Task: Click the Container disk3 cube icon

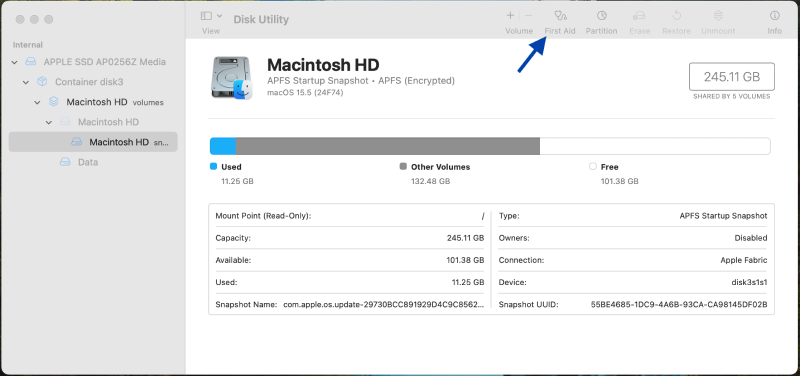Action: coord(42,82)
